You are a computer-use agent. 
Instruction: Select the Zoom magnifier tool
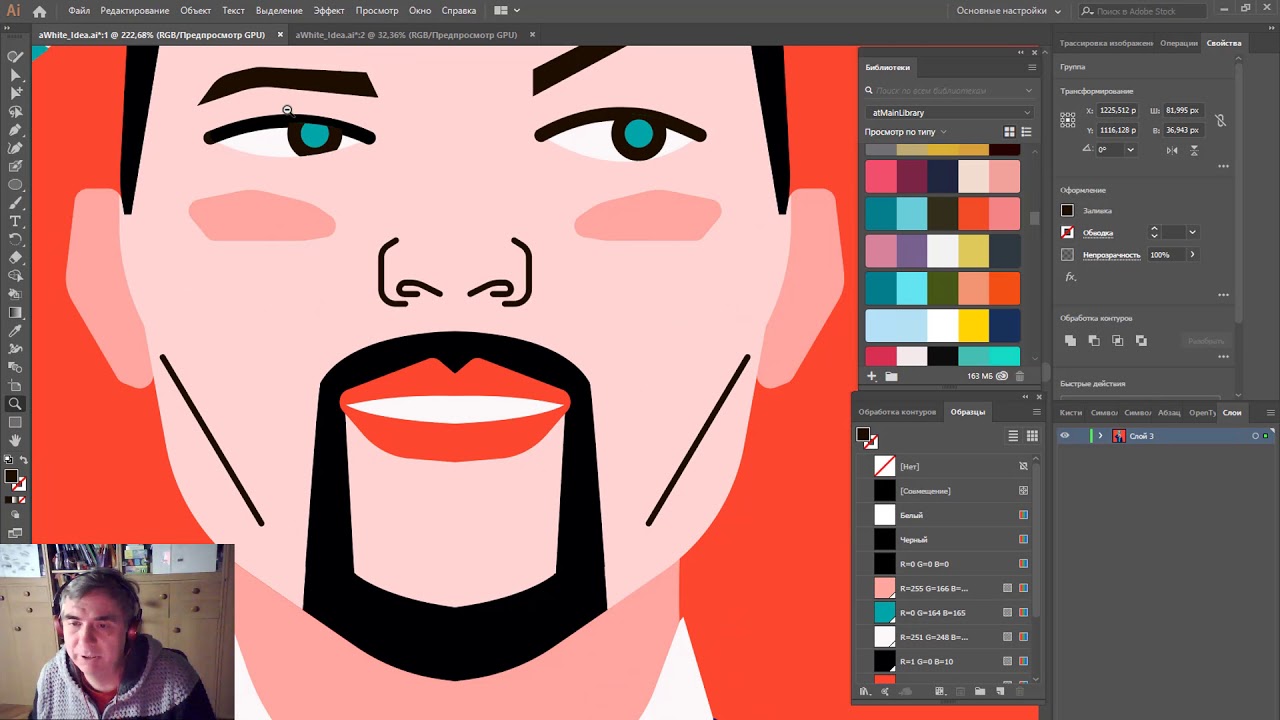(15, 404)
